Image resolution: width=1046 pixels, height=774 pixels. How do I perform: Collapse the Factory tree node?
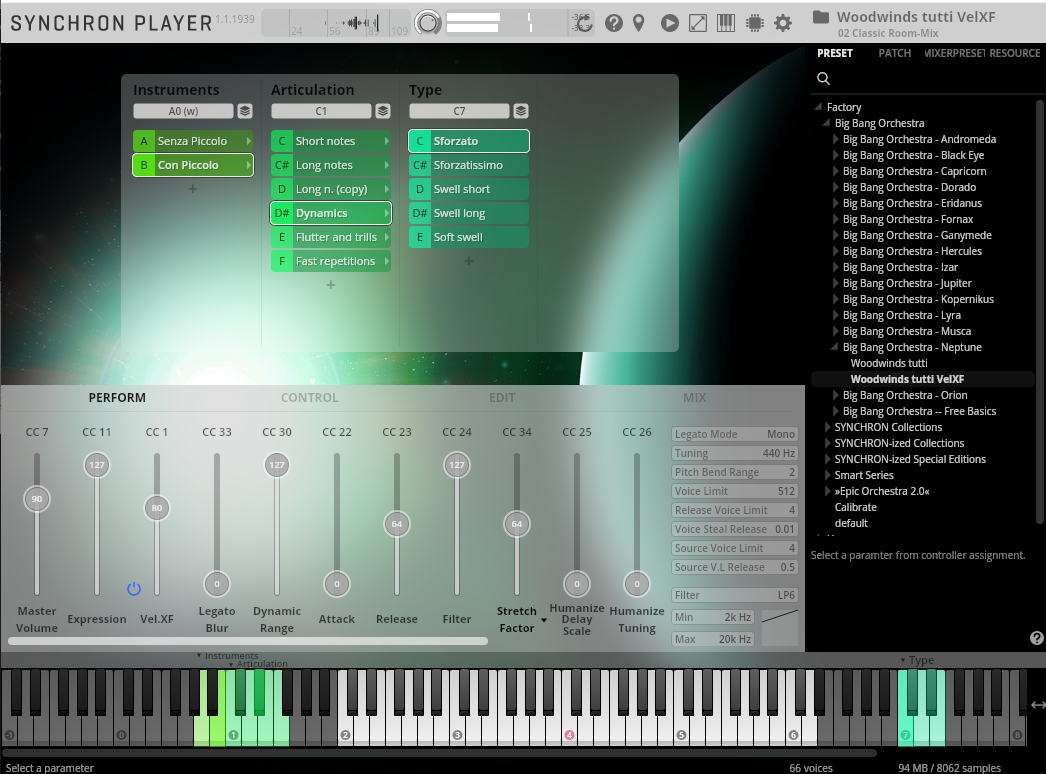tap(819, 107)
